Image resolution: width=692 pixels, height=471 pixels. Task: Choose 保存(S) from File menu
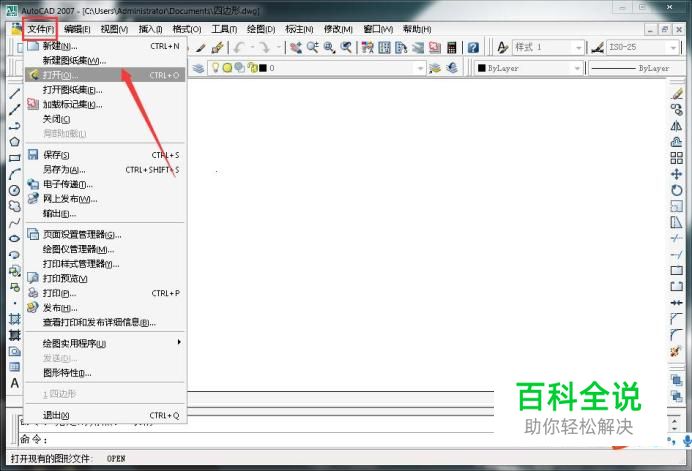105,155
